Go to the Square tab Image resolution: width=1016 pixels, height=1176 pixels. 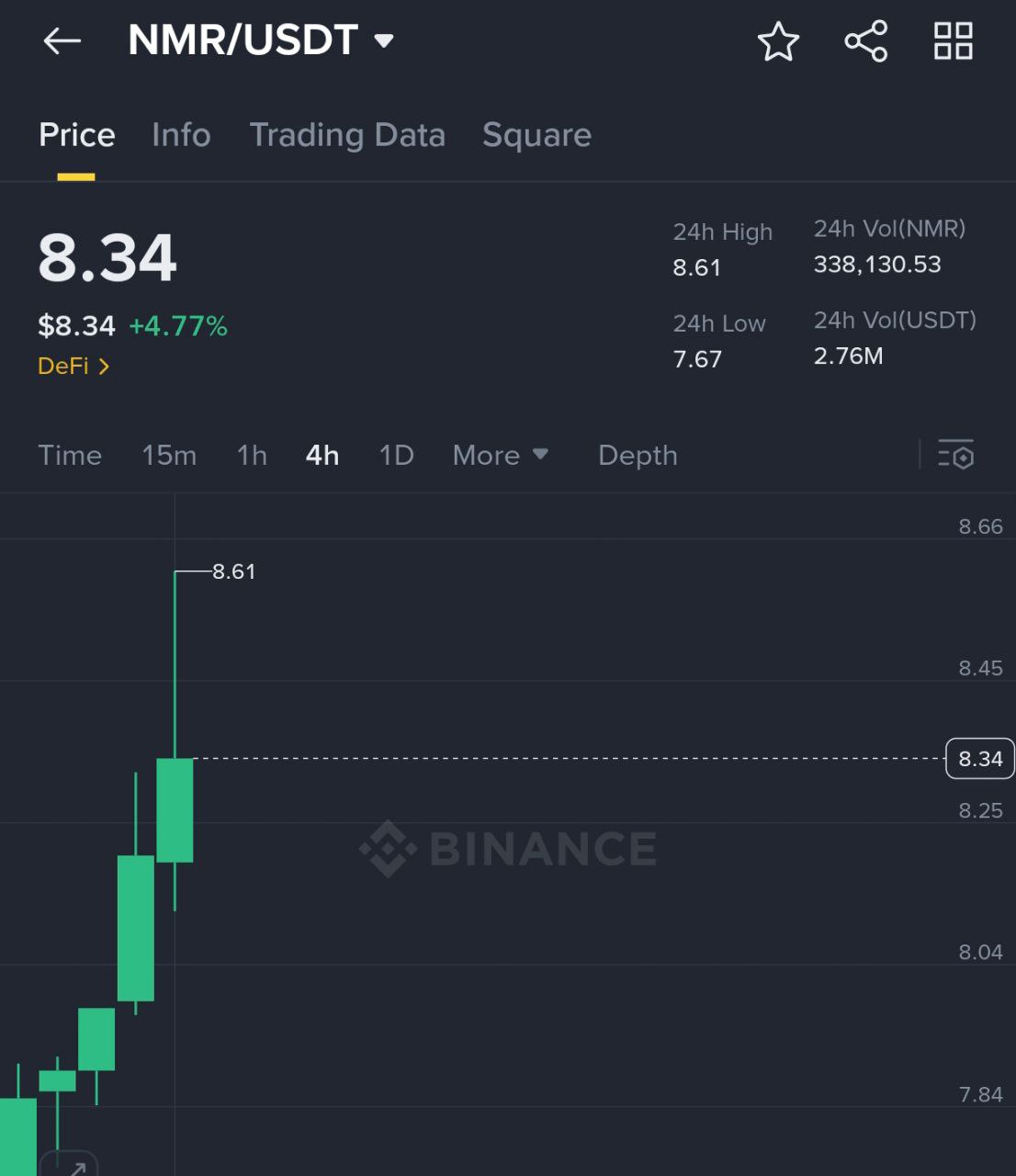[x=537, y=135]
